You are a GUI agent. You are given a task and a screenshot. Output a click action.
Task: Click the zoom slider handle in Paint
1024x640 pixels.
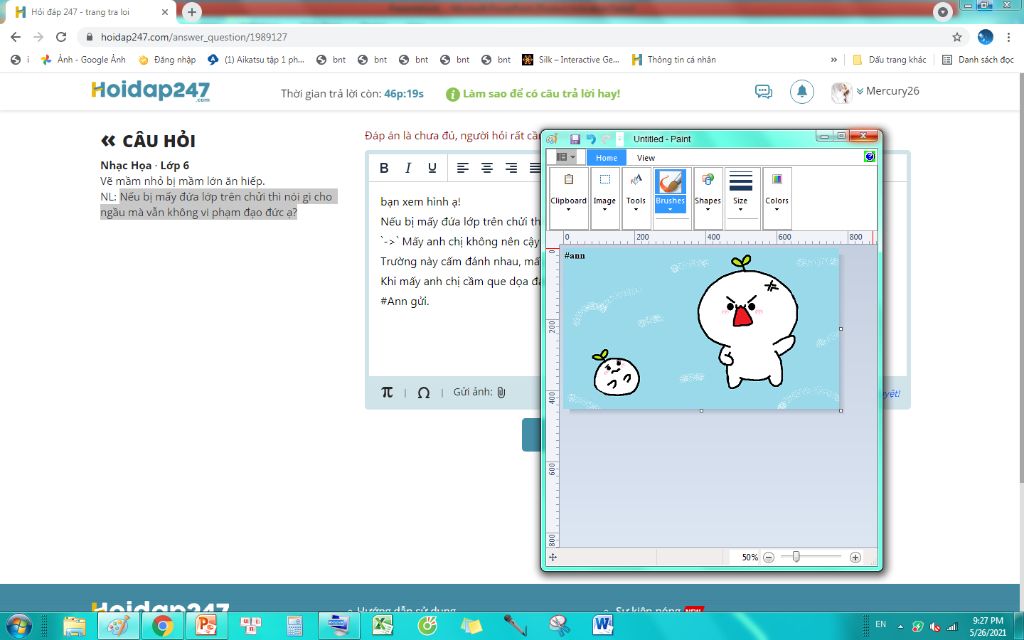click(796, 556)
